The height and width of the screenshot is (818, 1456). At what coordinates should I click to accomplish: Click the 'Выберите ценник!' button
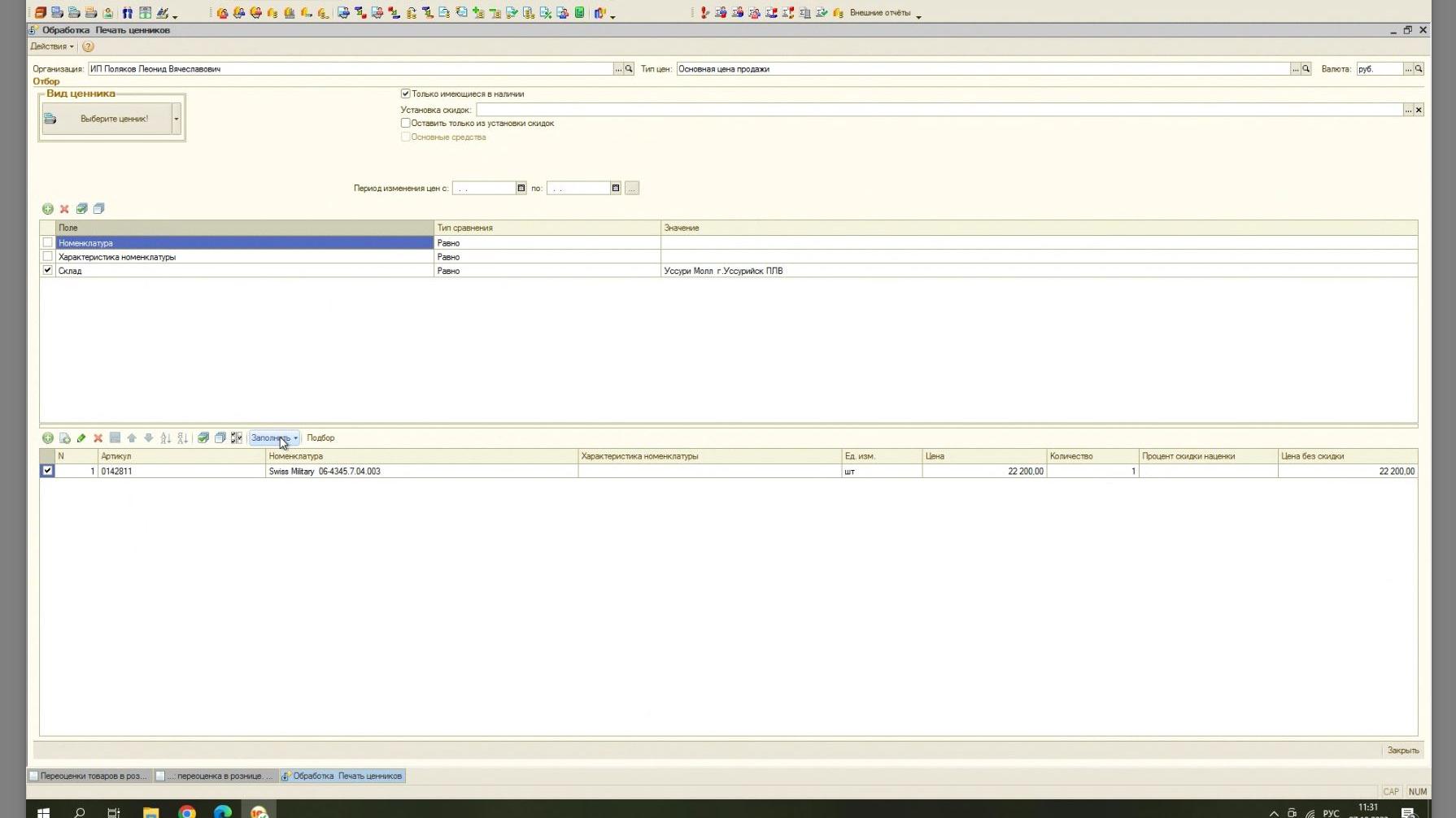tap(107, 119)
